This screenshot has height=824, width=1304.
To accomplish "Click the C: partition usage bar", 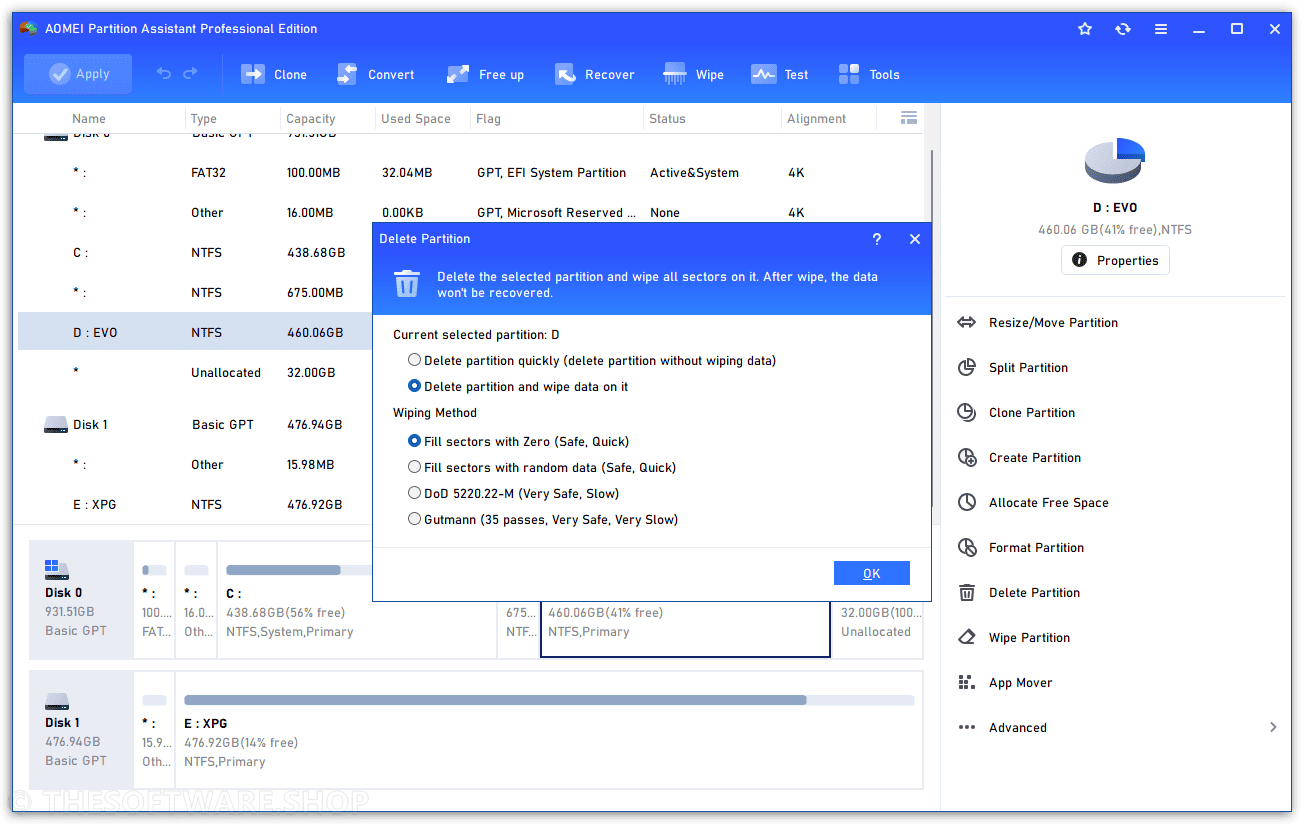I will (x=299, y=570).
